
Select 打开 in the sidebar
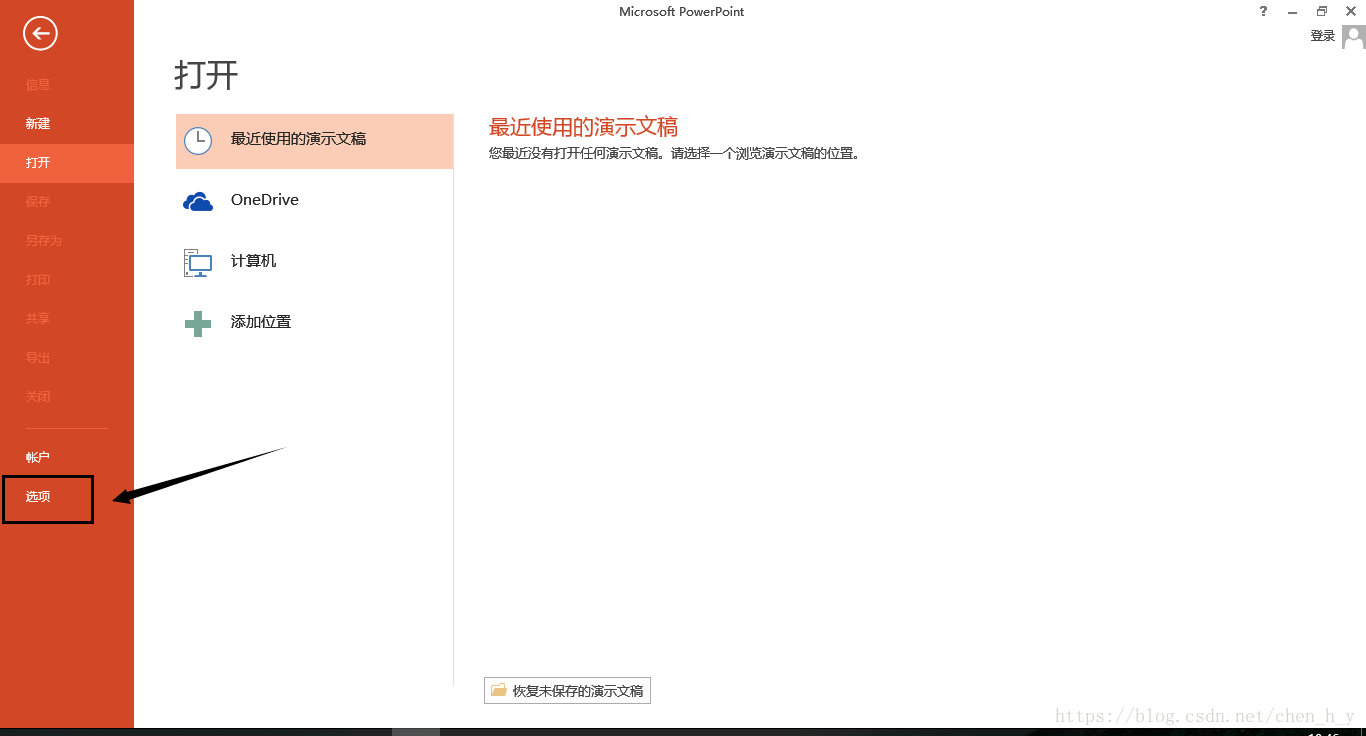(x=67, y=163)
